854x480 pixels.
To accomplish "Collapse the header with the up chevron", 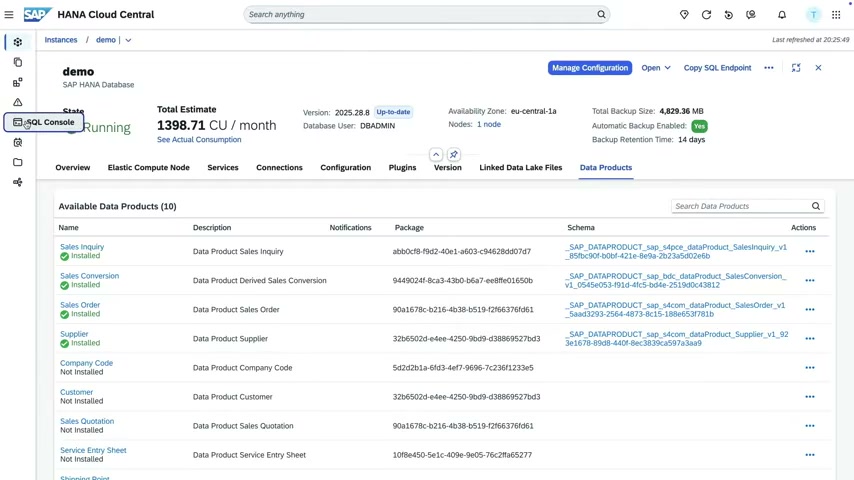I will coord(436,154).
